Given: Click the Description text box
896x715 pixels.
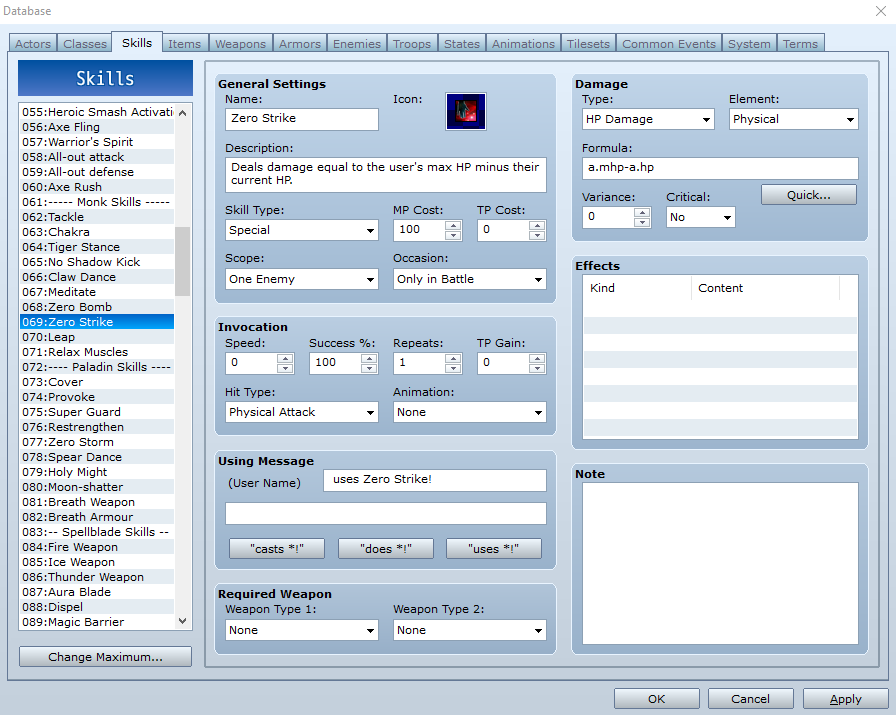Looking at the screenshot, I should click(386, 174).
